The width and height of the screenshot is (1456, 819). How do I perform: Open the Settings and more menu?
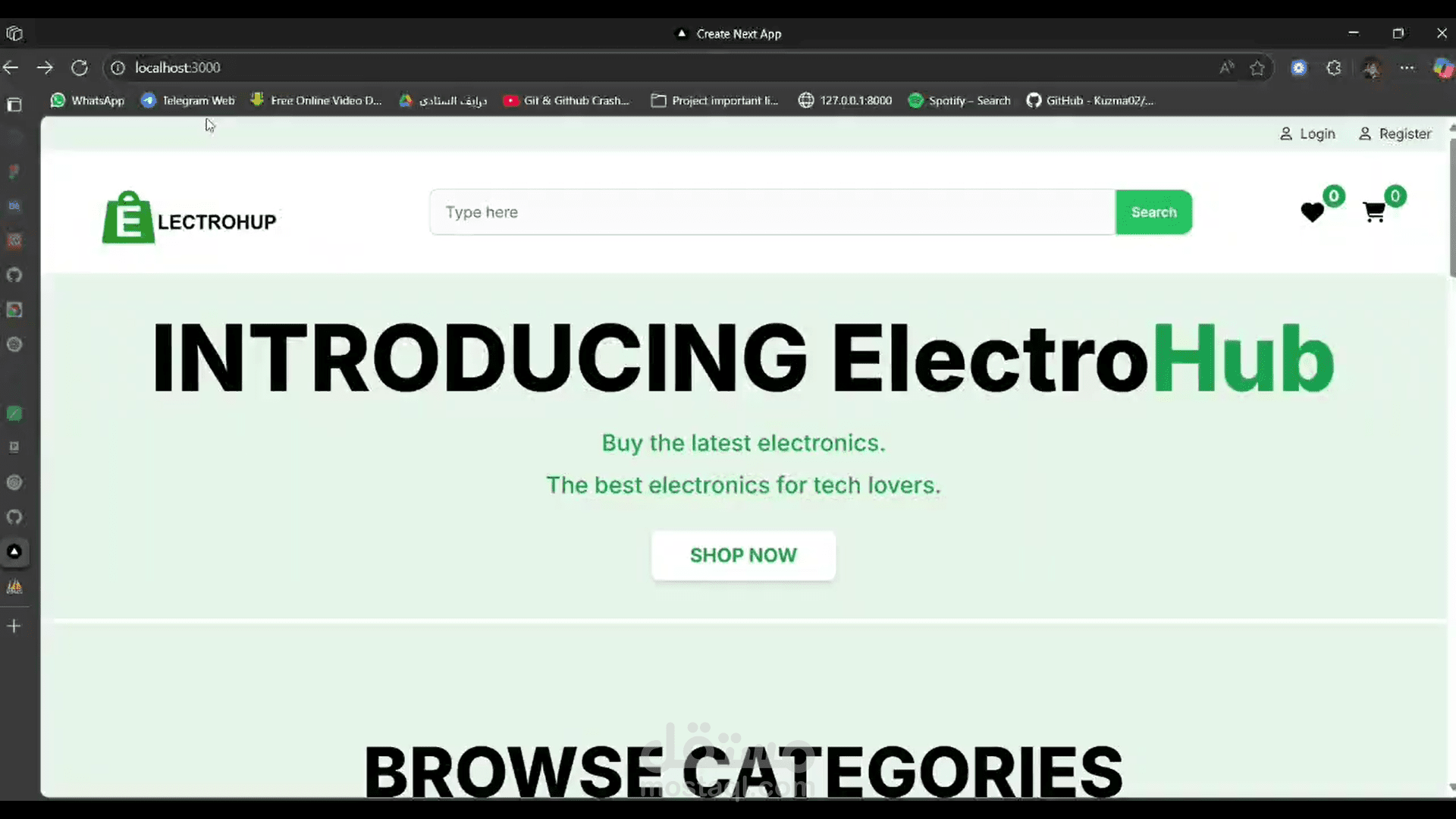point(1408,67)
